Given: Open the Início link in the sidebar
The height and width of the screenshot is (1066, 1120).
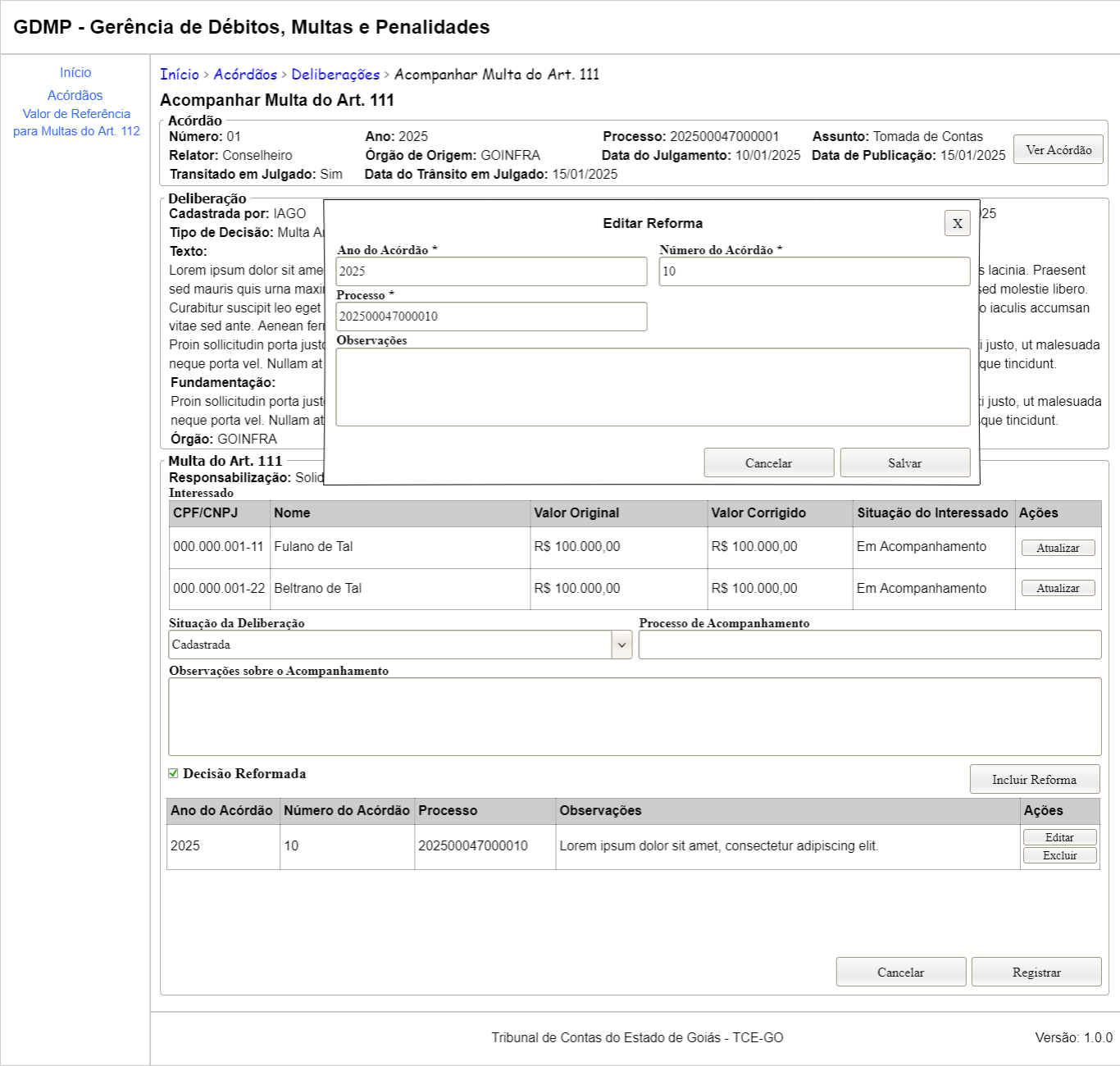Looking at the screenshot, I should (x=75, y=73).
